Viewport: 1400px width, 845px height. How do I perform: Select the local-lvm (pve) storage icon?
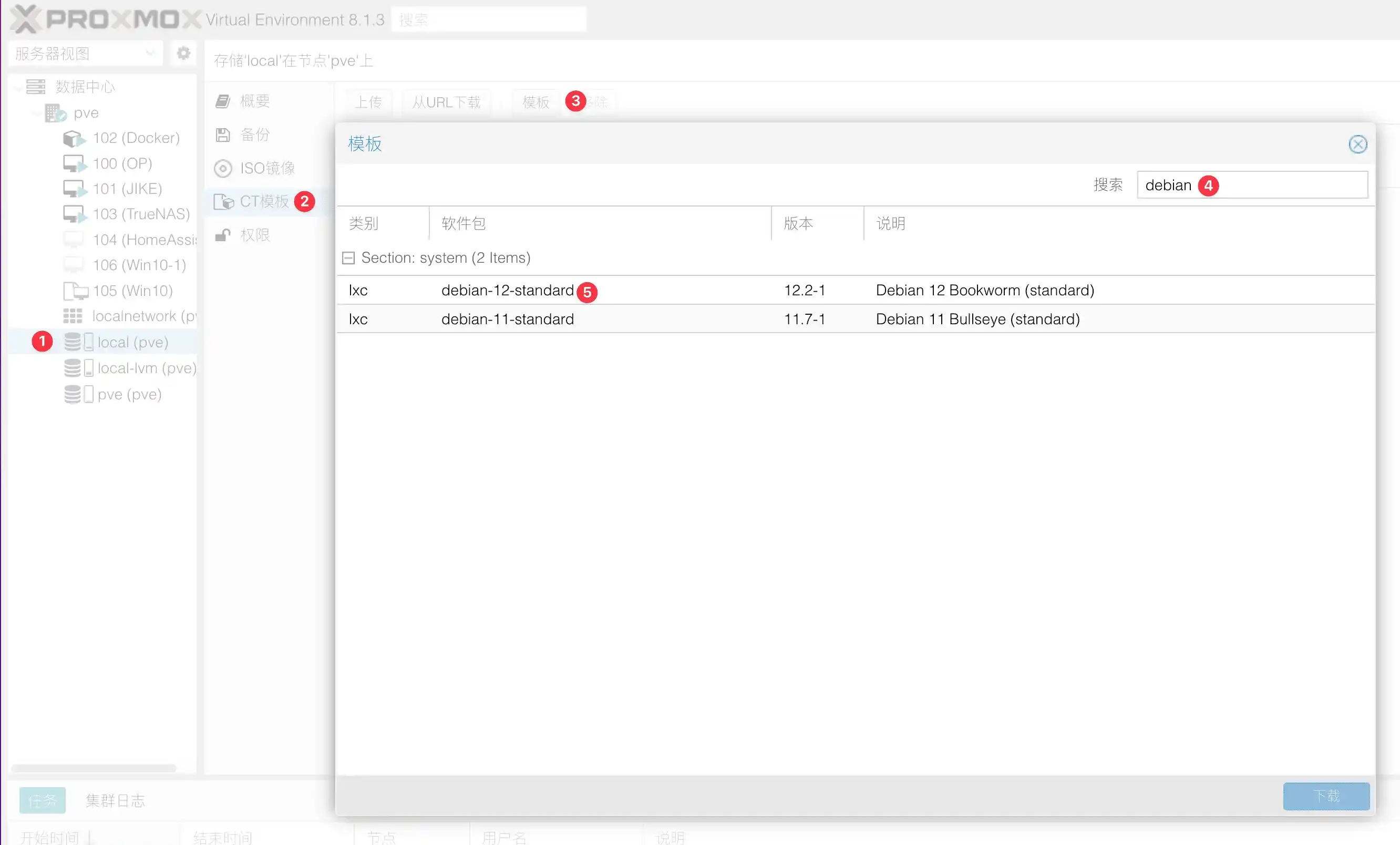[77, 368]
